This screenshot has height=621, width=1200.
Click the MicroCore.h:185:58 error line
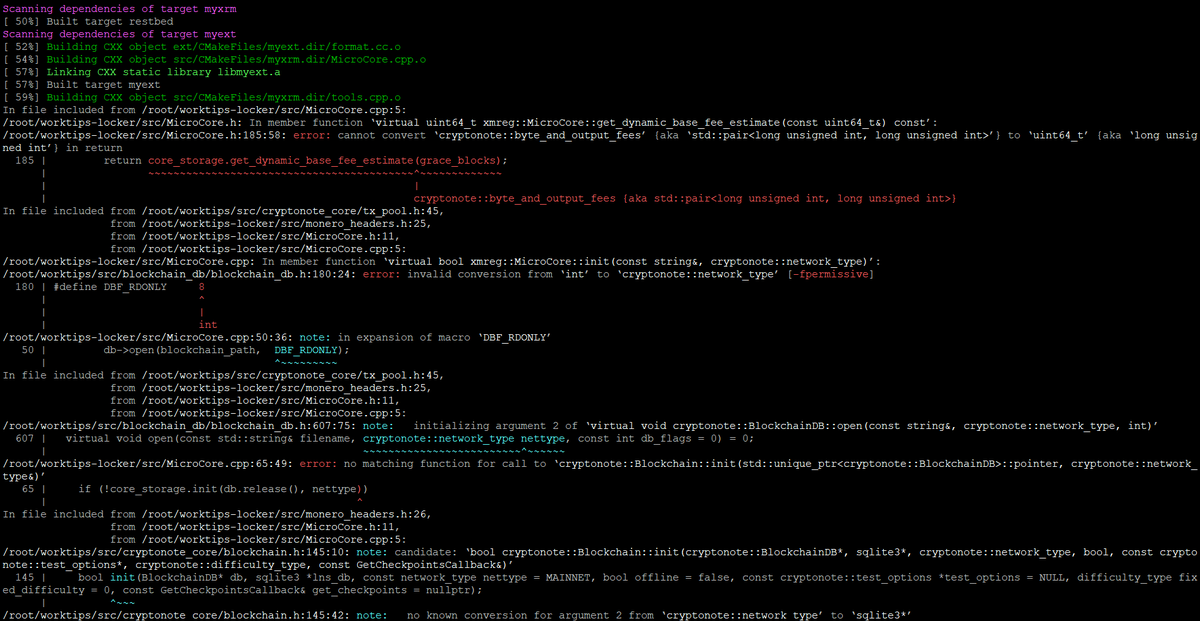(600, 141)
